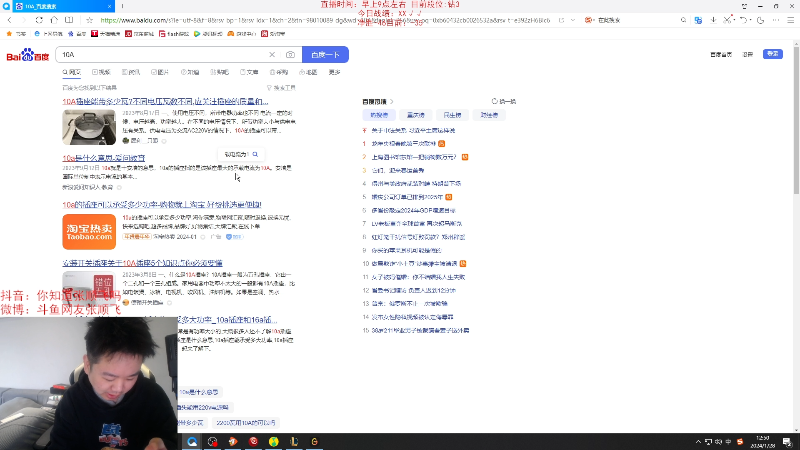The height and width of the screenshot is (450, 800).
Task: Click the Baidu logo
Action: [x=28, y=55]
